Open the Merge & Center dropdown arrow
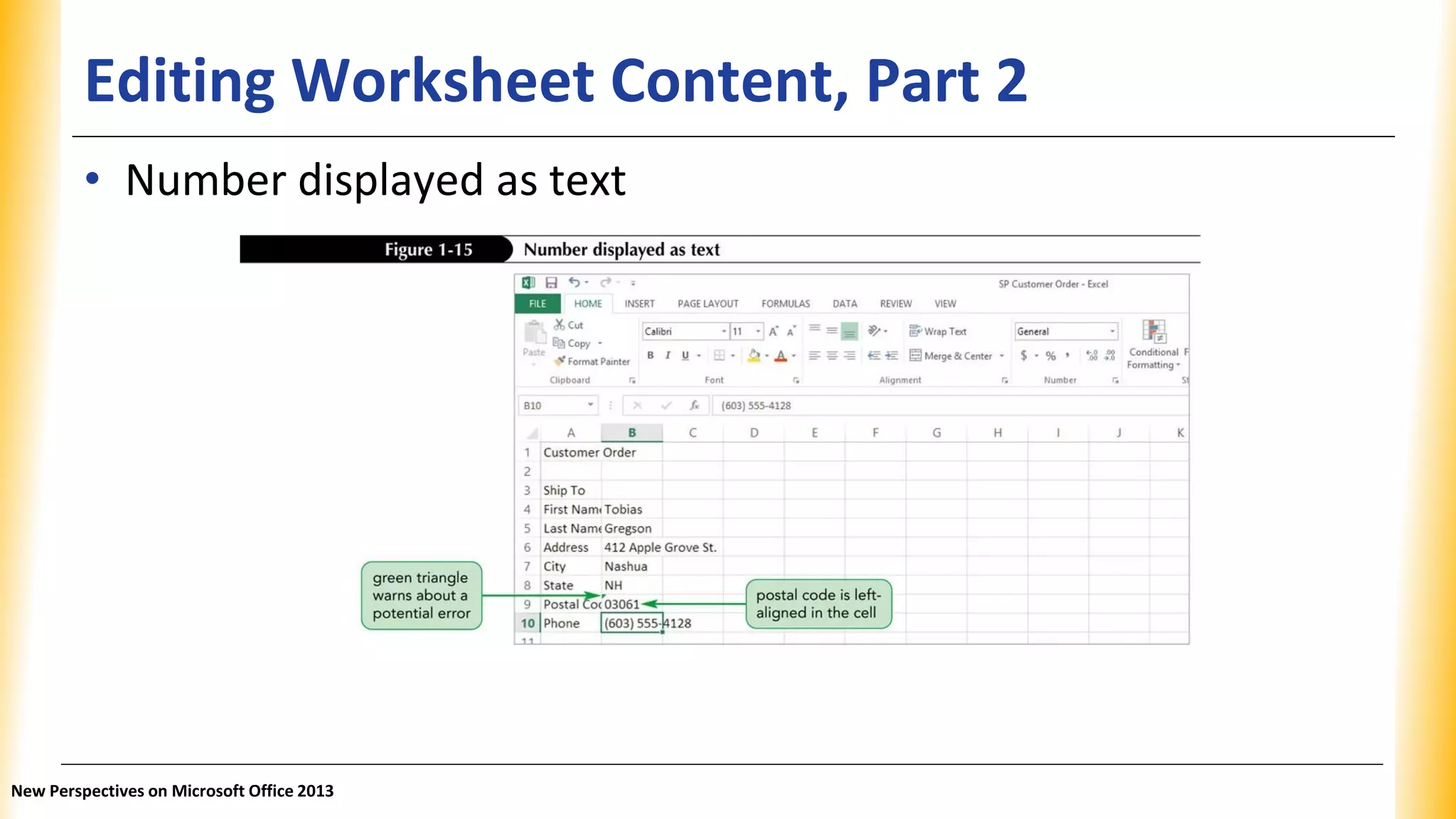Image resolution: width=1456 pixels, height=819 pixels. [x=1002, y=355]
